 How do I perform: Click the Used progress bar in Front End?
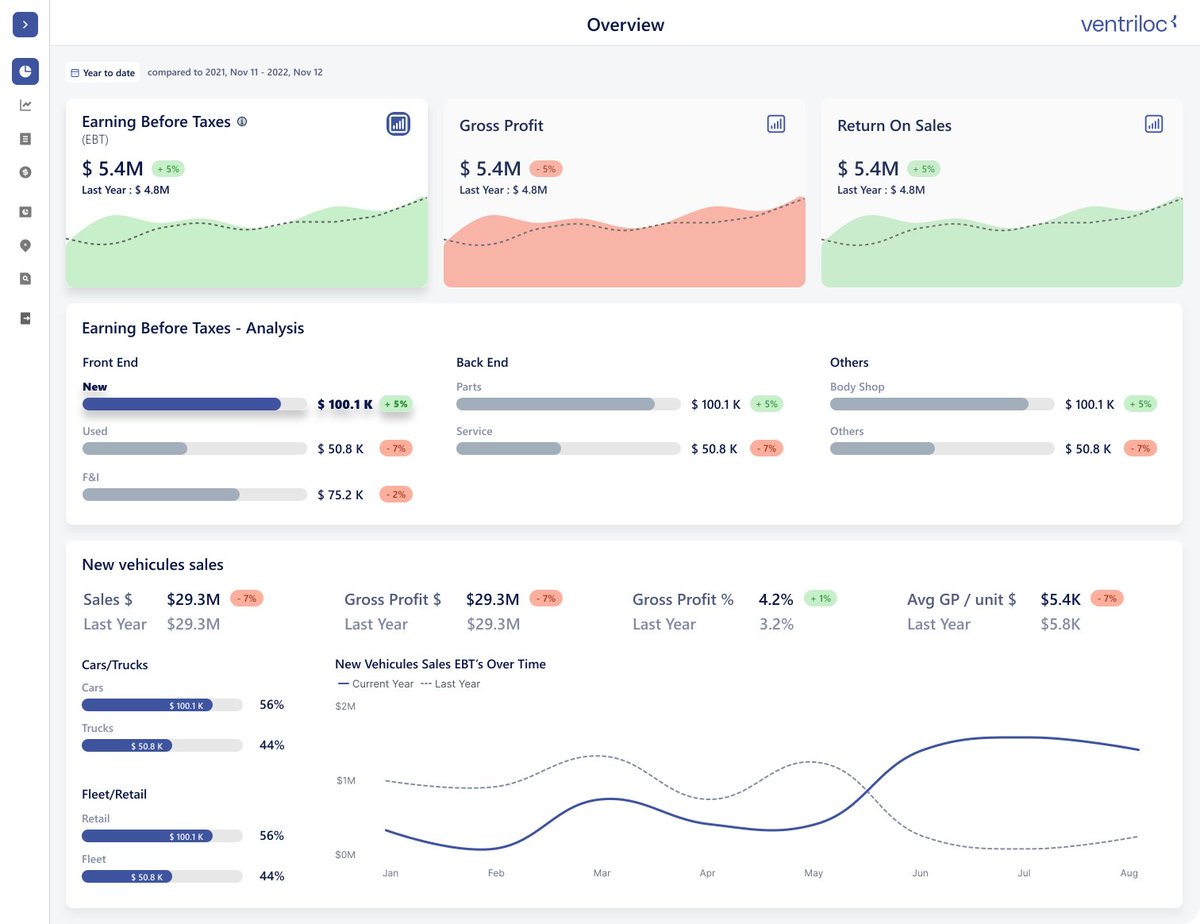pos(195,449)
